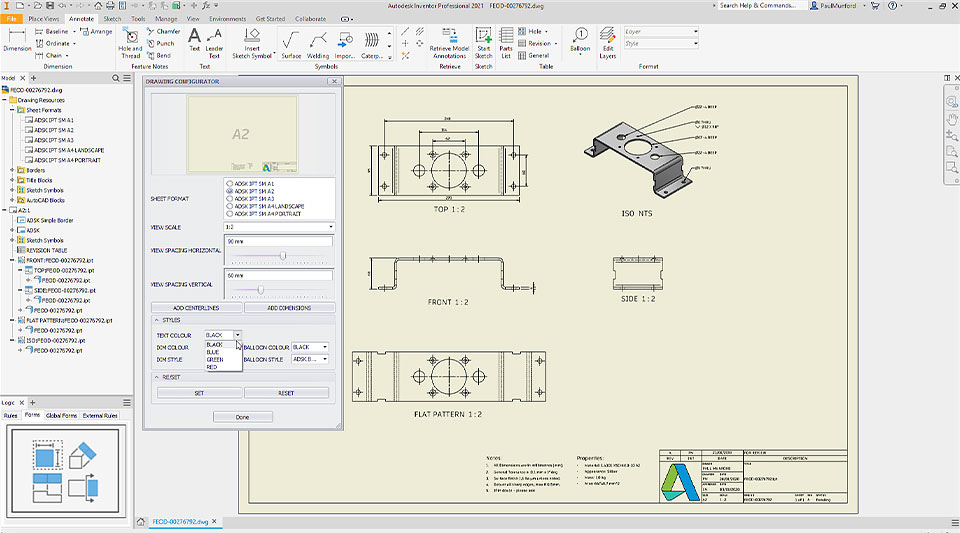
Task: Select the Caterpillar symbol tool
Action: (x=372, y=44)
